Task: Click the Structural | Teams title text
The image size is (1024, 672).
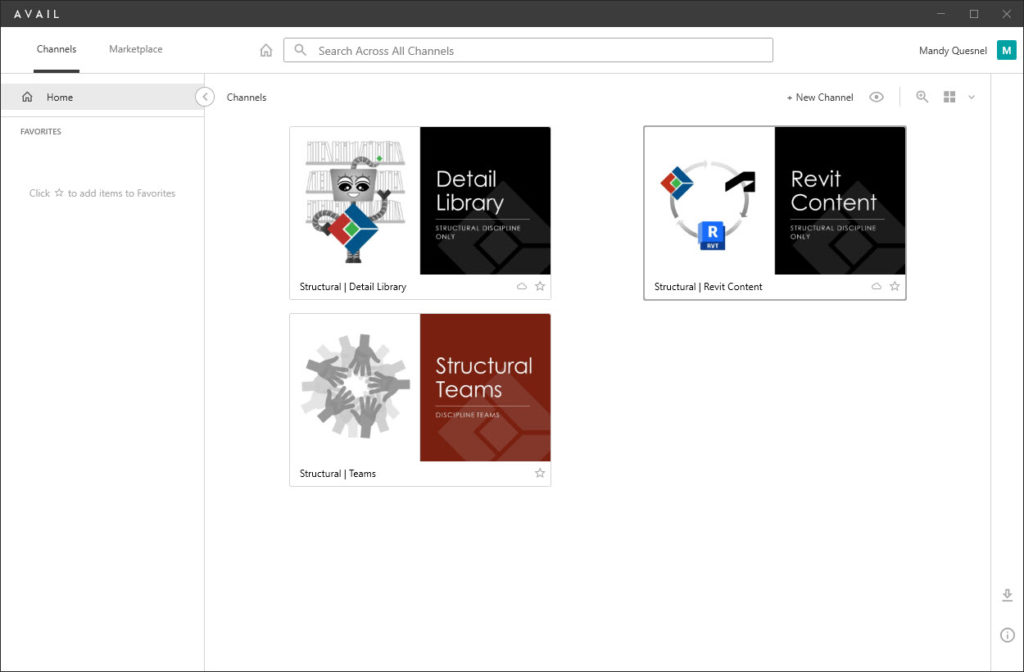Action: (x=338, y=473)
